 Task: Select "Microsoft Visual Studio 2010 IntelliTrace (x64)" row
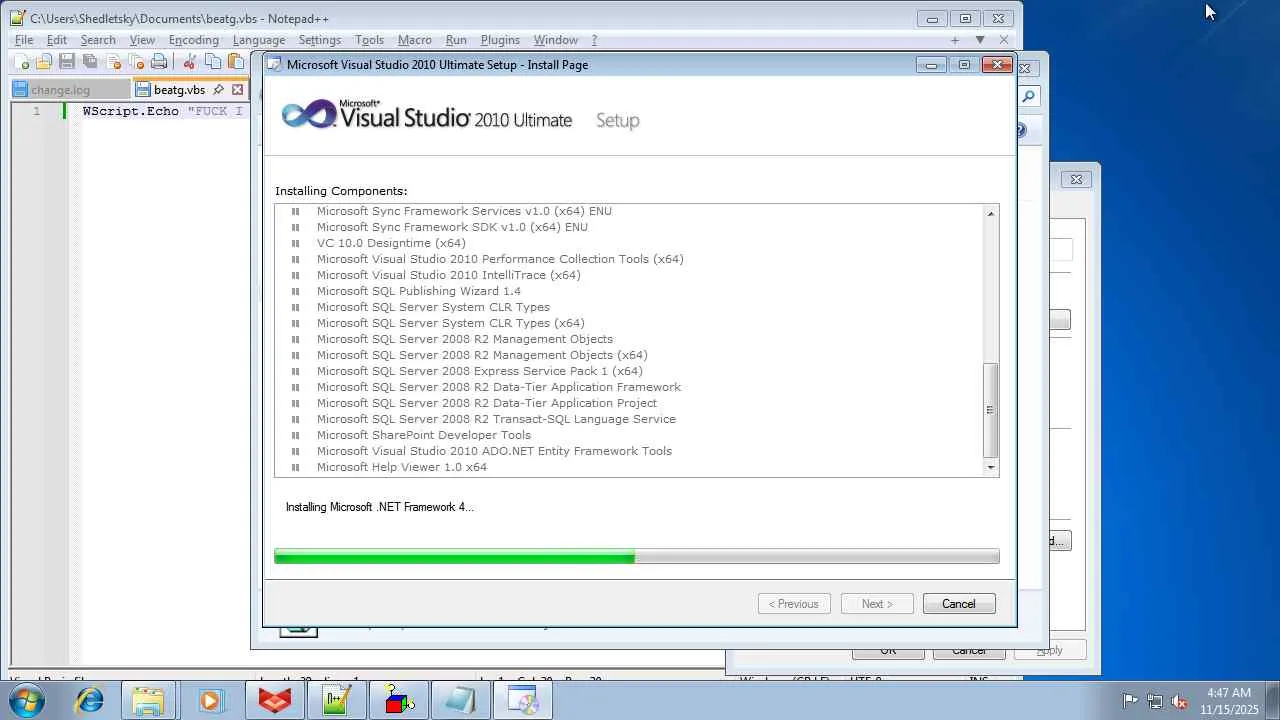click(449, 275)
